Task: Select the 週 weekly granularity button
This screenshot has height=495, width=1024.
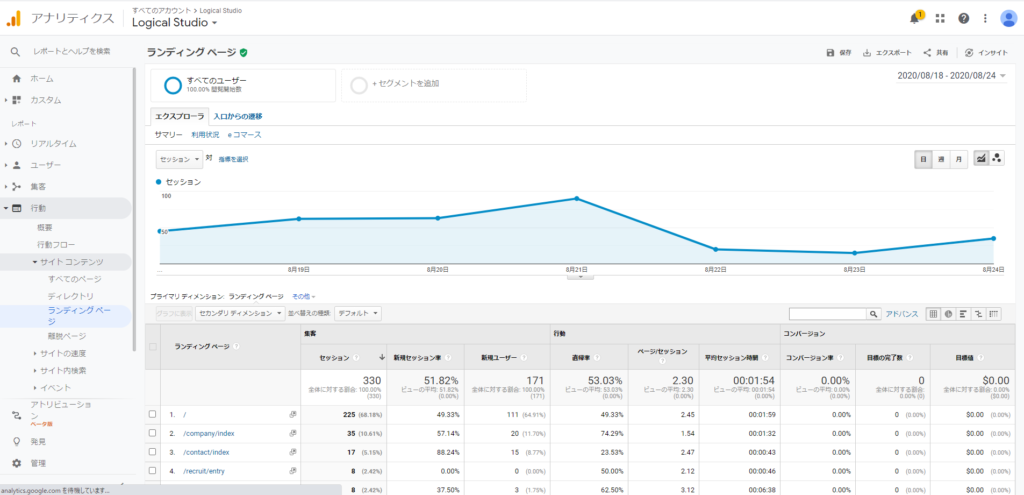Action: point(941,159)
